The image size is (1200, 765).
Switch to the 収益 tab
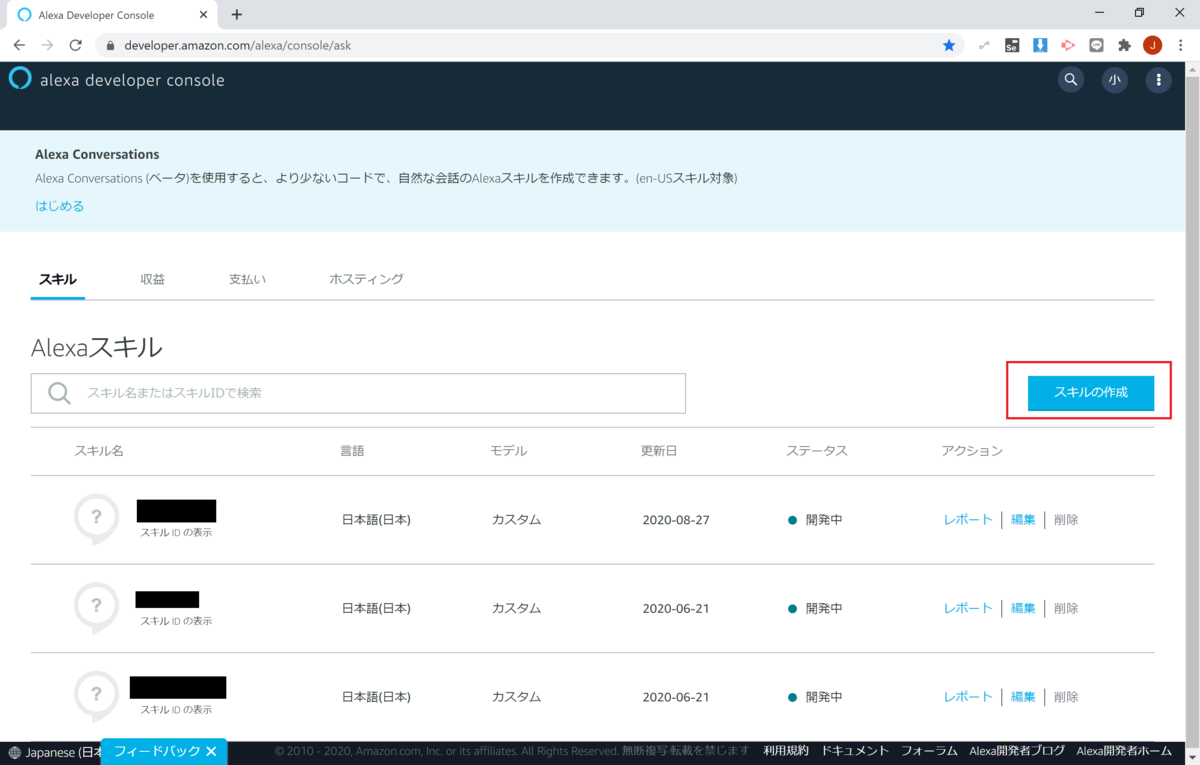[x=152, y=279]
